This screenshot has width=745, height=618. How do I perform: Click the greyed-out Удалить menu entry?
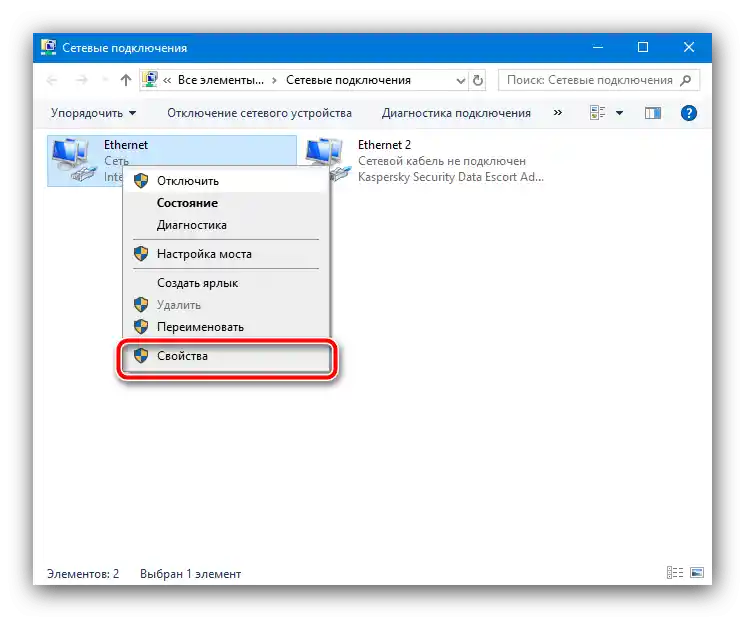226,305
